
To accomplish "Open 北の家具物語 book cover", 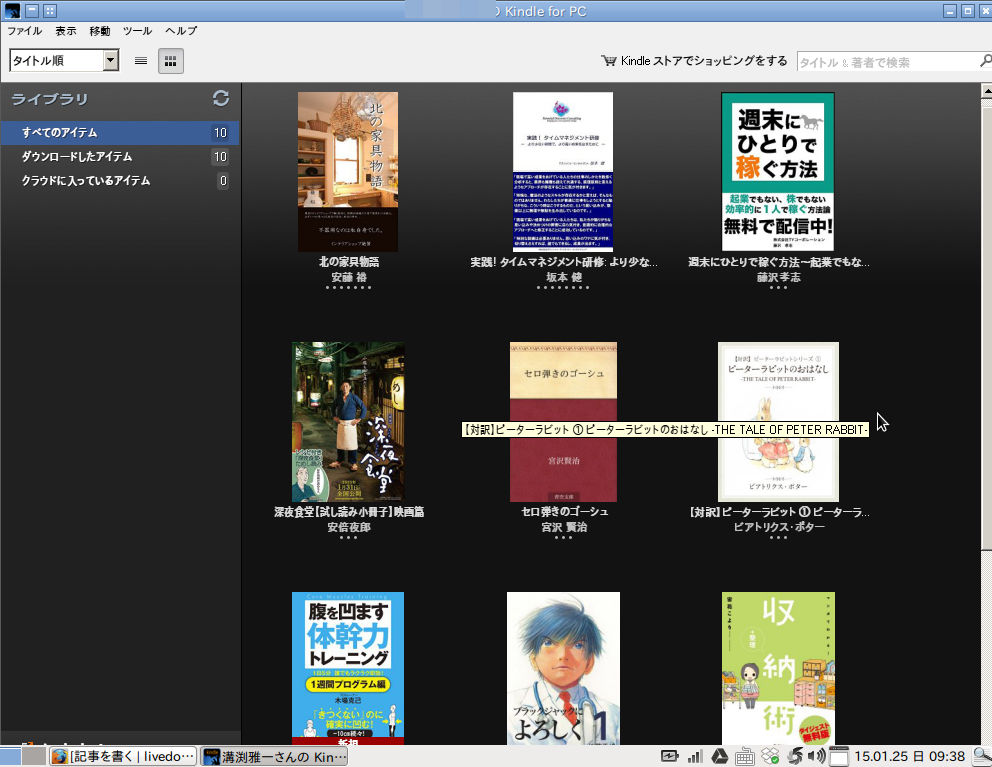I will tap(348, 171).
